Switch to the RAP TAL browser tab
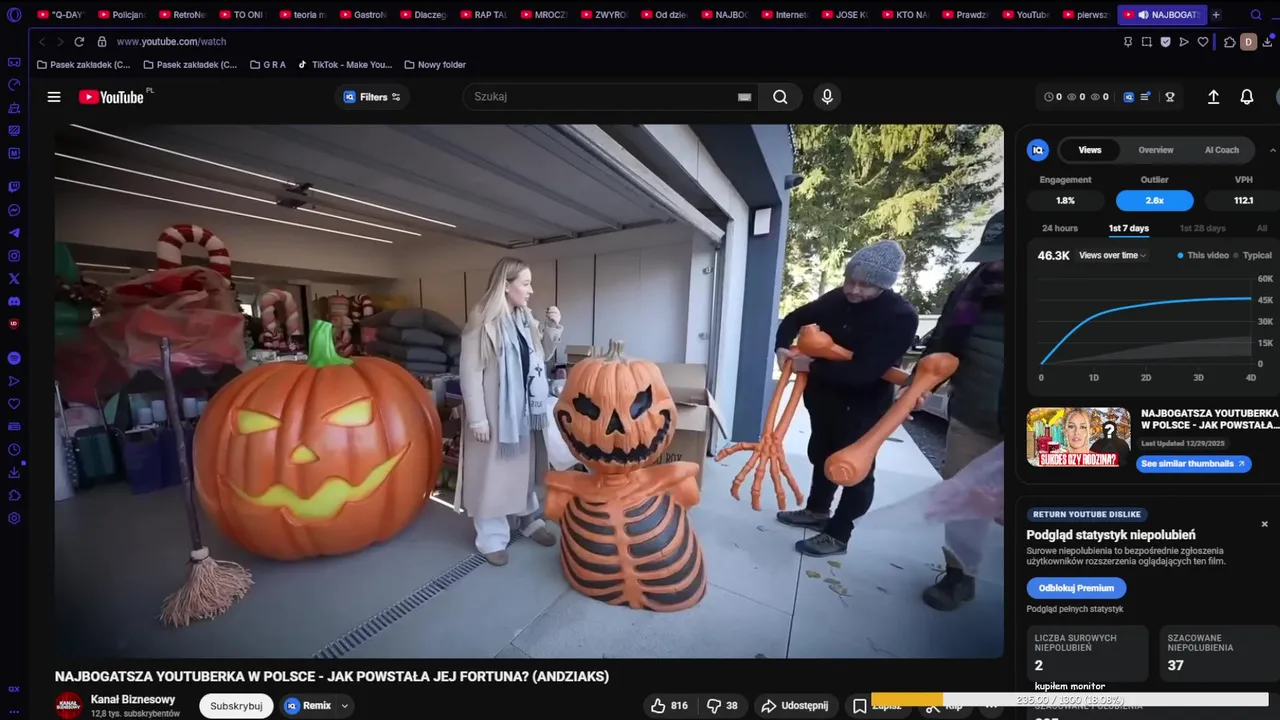The height and width of the screenshot is (720, 1280). (482, 15)
